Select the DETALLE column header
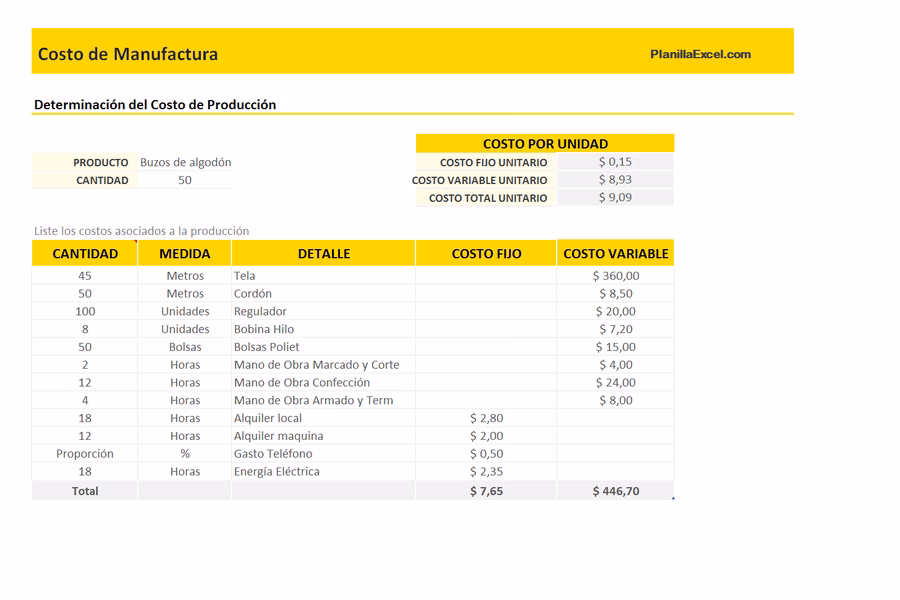Viewport: 900px width, 600px height. 324,253
